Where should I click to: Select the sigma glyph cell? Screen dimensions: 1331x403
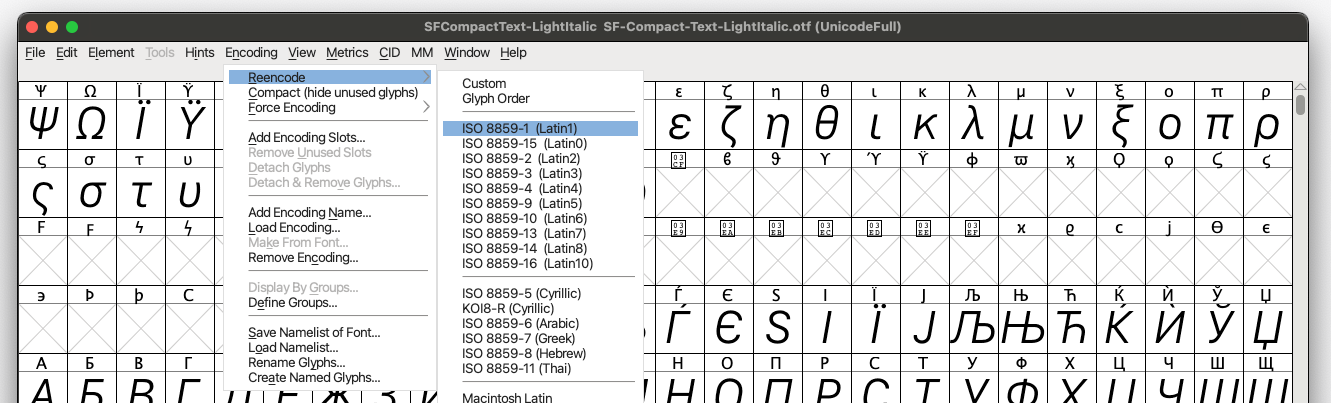[x=92, y=193]
